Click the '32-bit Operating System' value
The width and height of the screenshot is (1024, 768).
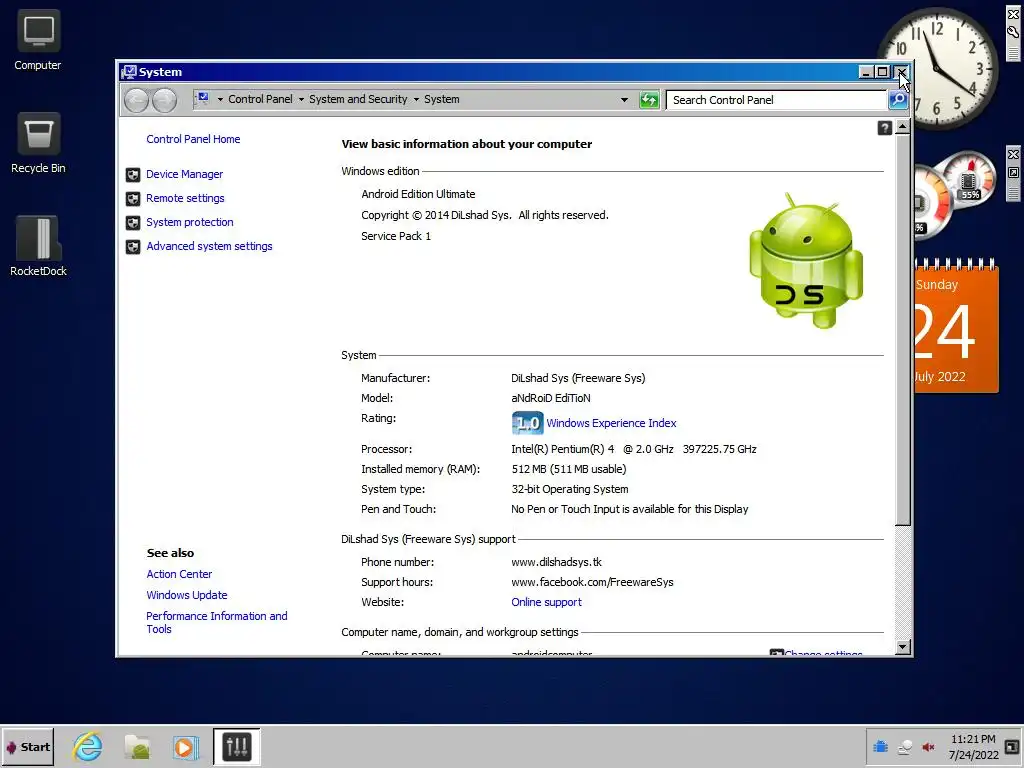[569, 489]
